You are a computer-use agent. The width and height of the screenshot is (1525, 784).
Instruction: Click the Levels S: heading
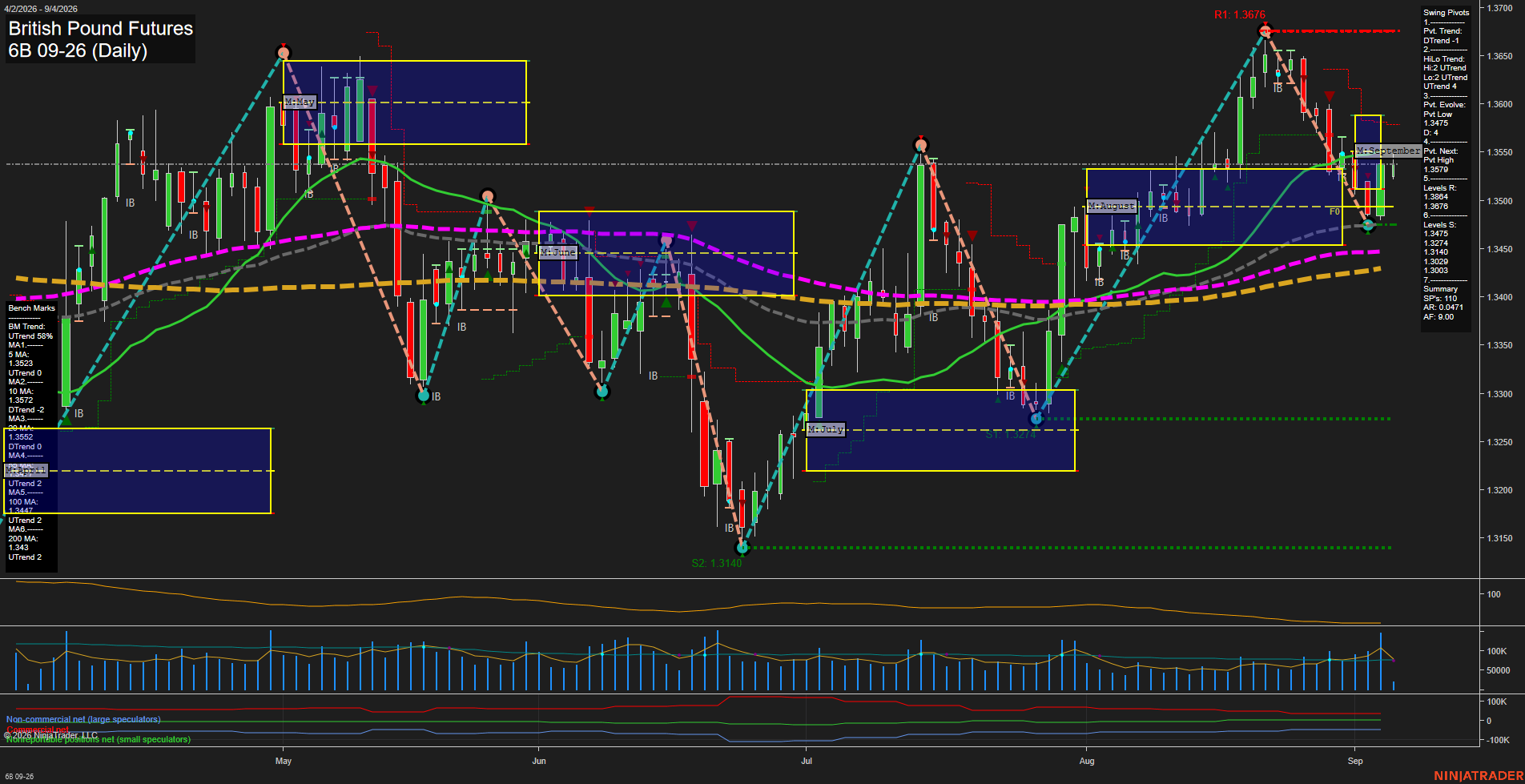point(1440,225)
